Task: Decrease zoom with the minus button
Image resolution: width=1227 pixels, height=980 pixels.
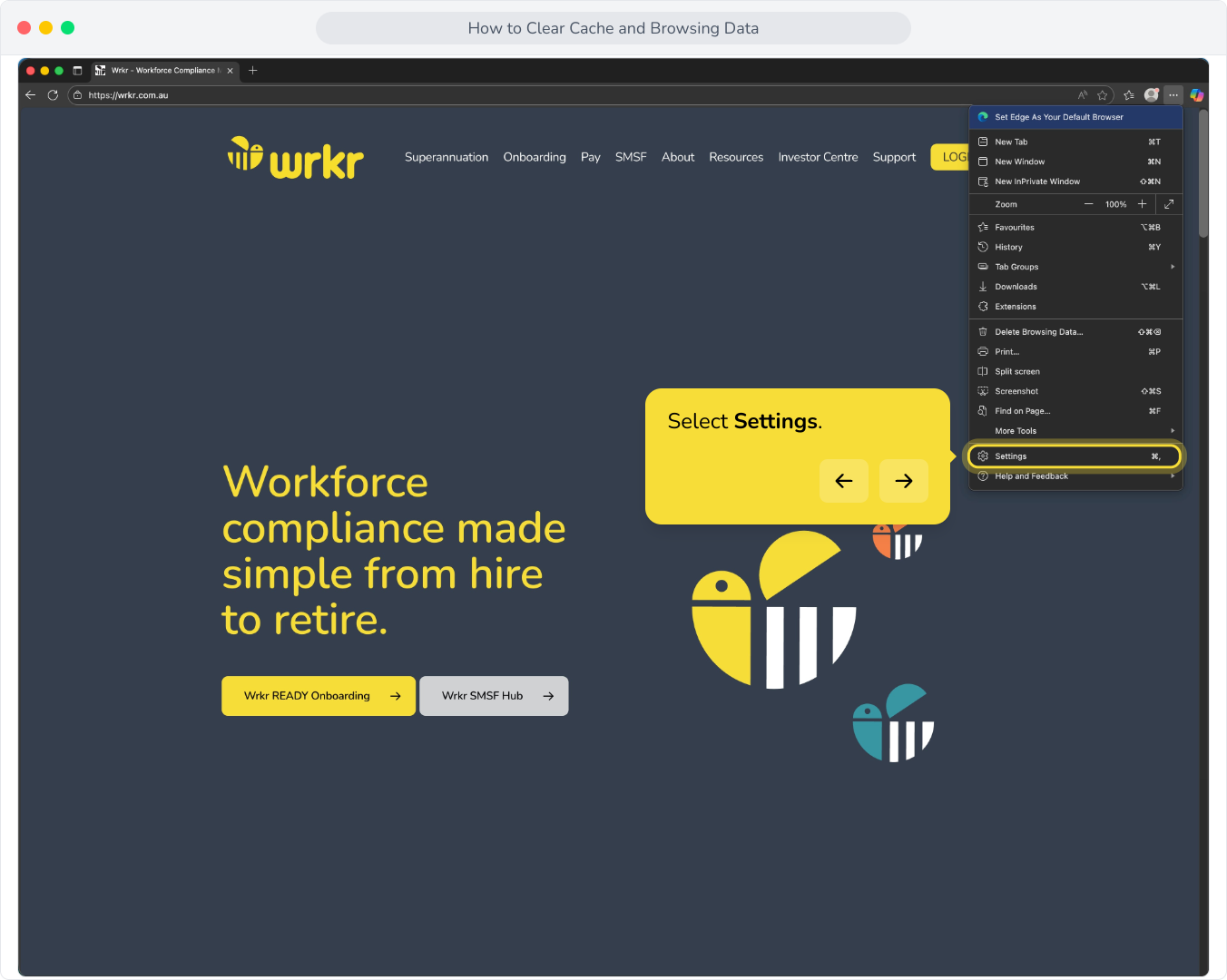Action: 1089,204
